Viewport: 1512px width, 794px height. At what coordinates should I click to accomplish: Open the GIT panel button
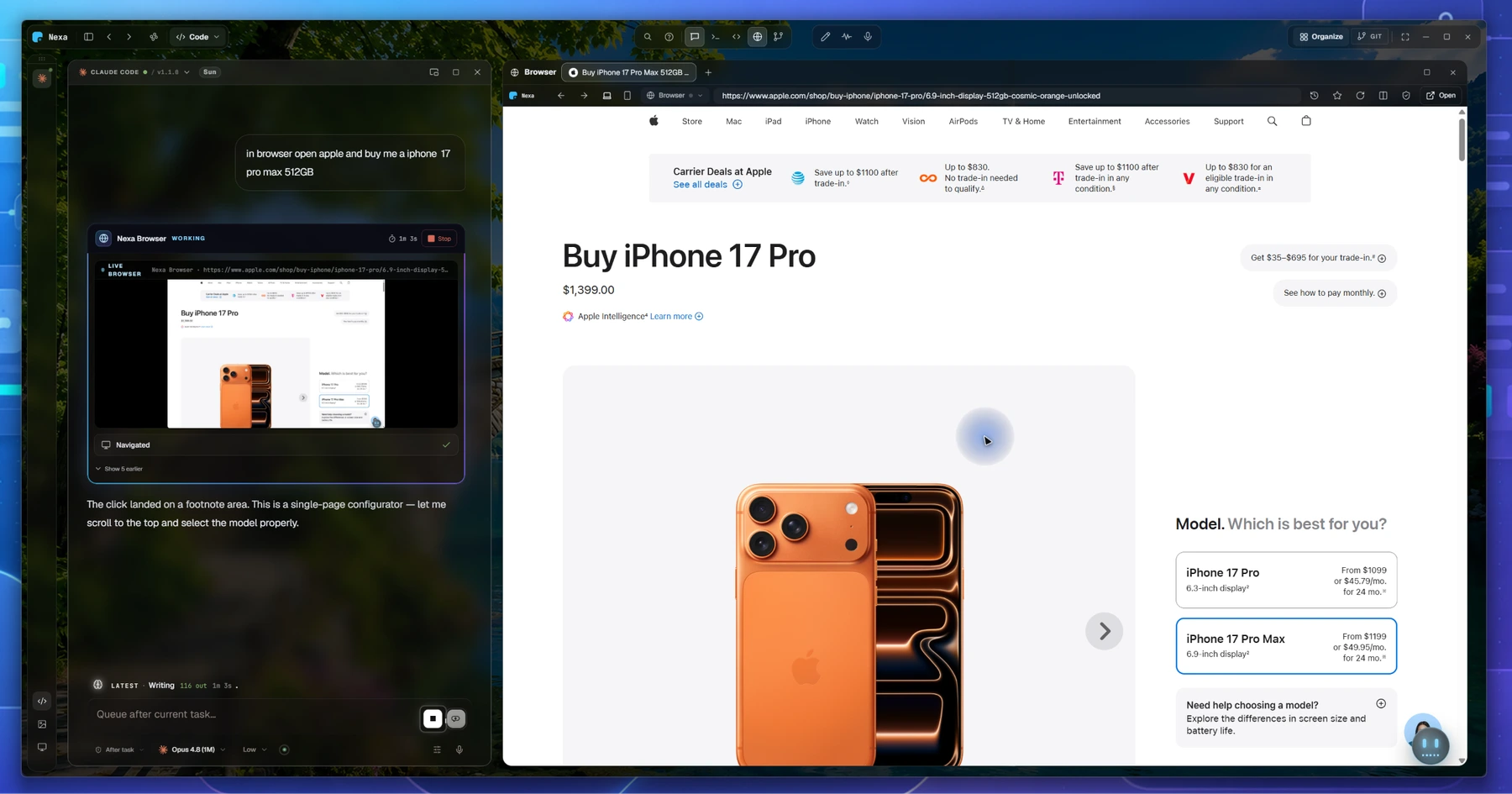click(1370, 37)
